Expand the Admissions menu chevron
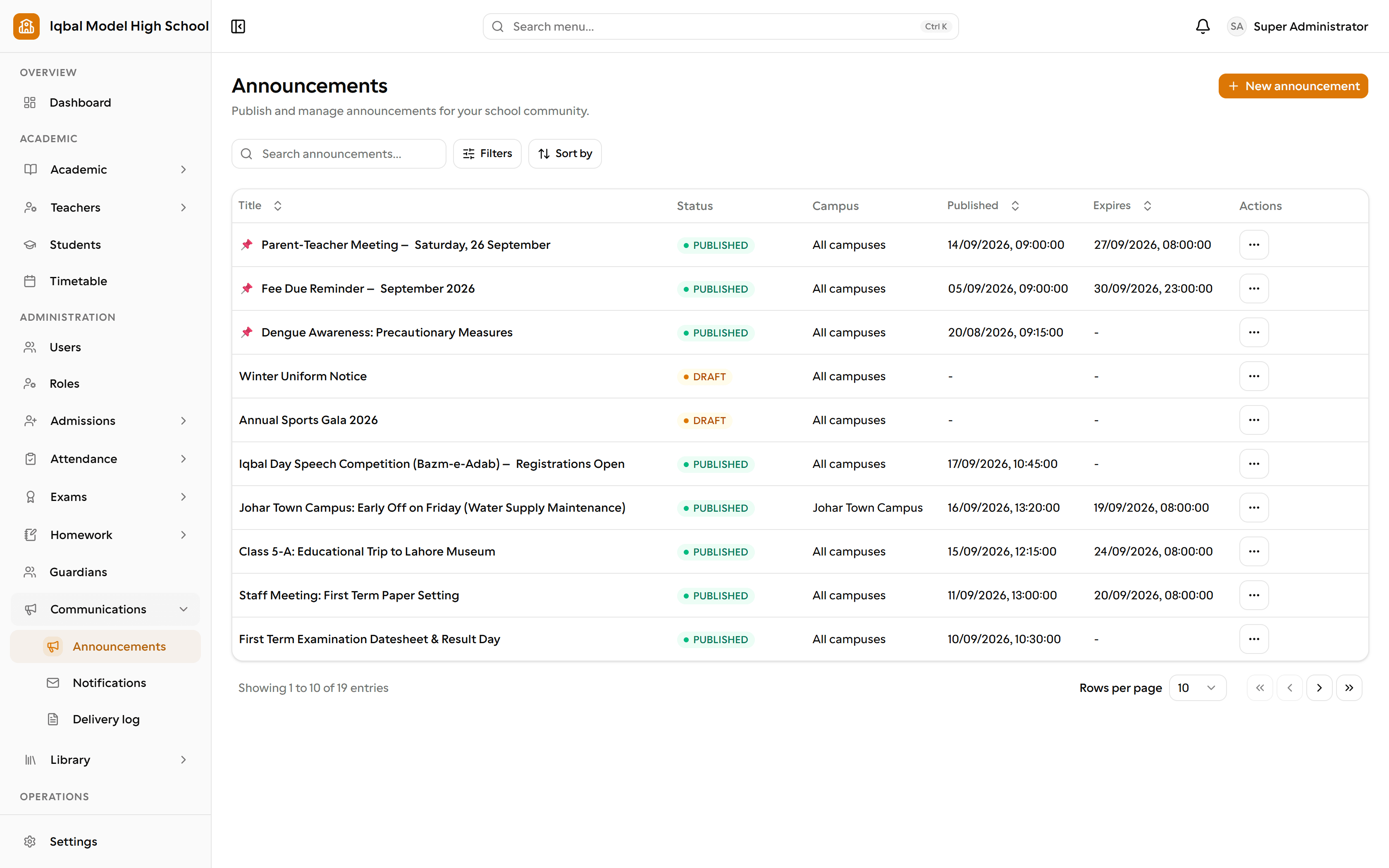This screenshot has height=868, width=1389. [184, 421]
